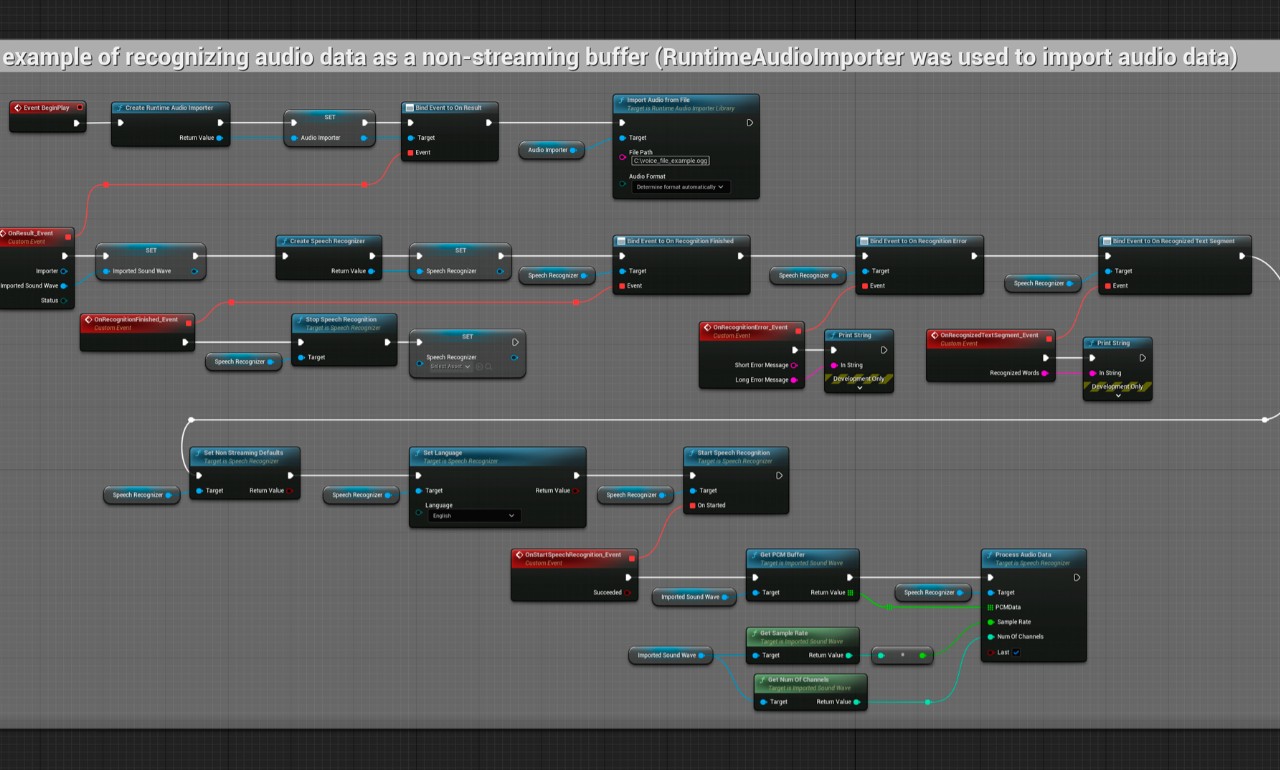1280x770 pixels.
Task: Click the SET Audio Importer node title
Action: [330, 117]
